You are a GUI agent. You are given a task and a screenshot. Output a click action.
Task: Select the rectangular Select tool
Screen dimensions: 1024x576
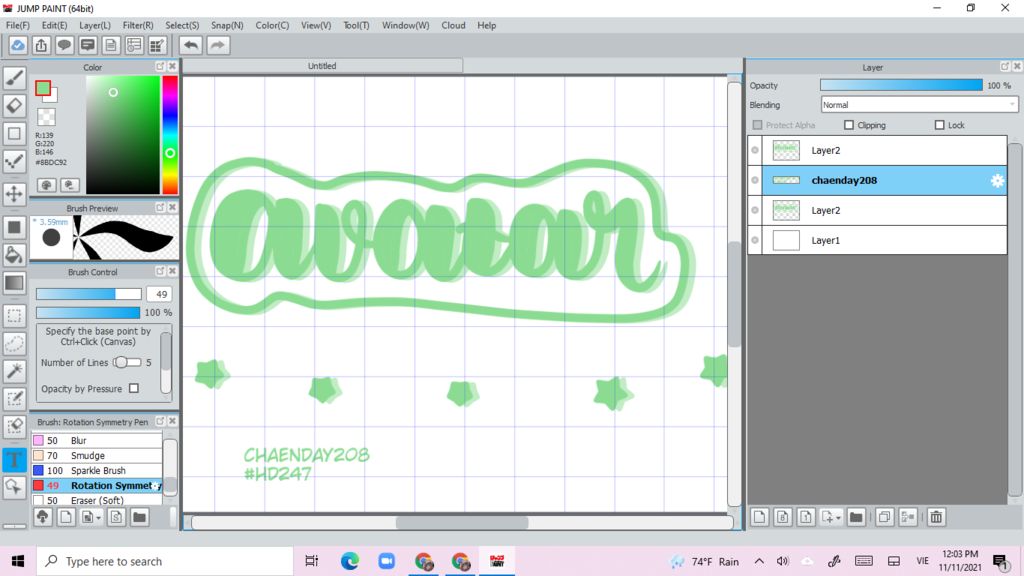tap(14, 315)
